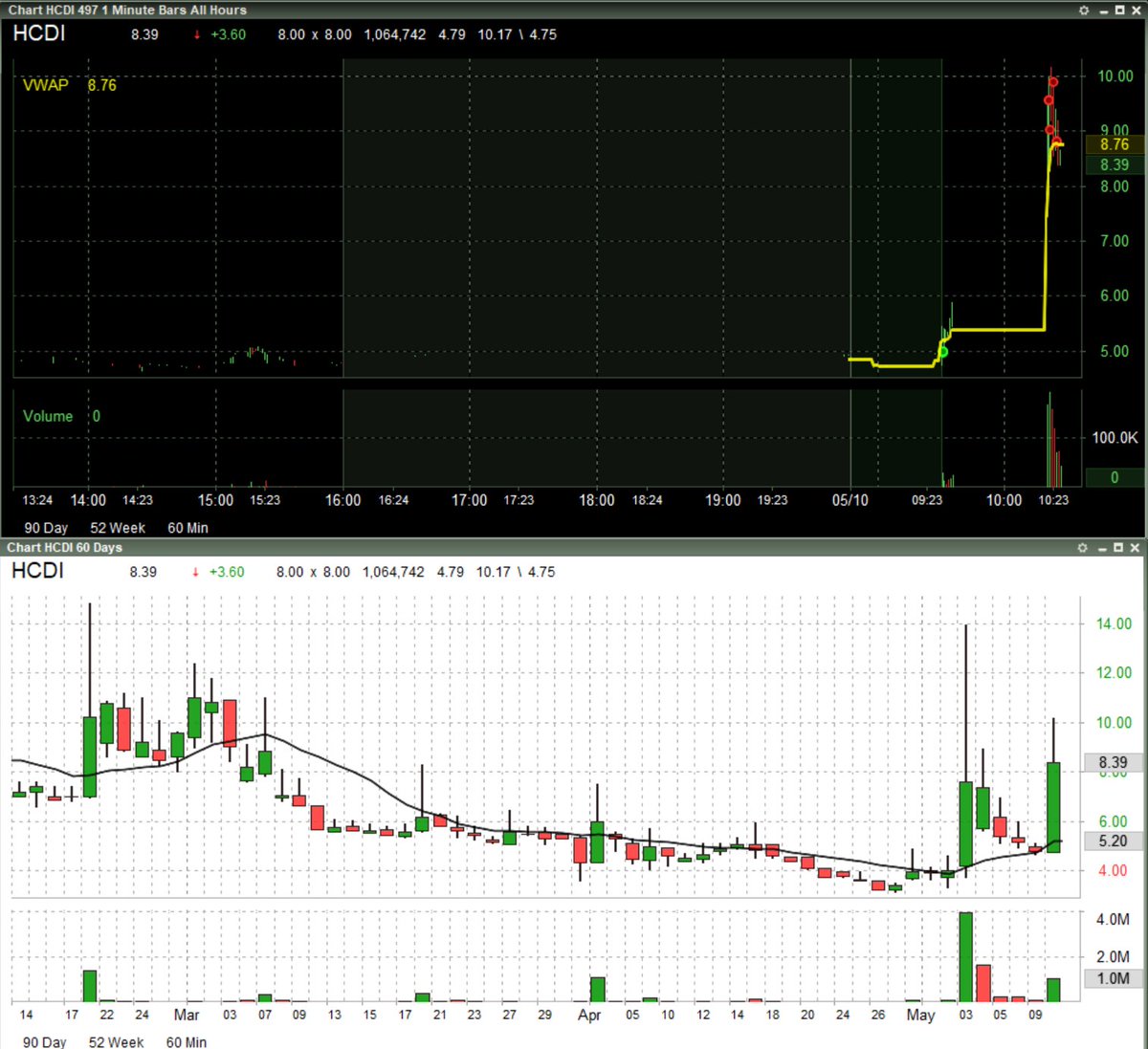Minimize the HCDI 60 Days chart window
The width and height of the screenshot is (1148, 1049).
[x=1102, y=548]
